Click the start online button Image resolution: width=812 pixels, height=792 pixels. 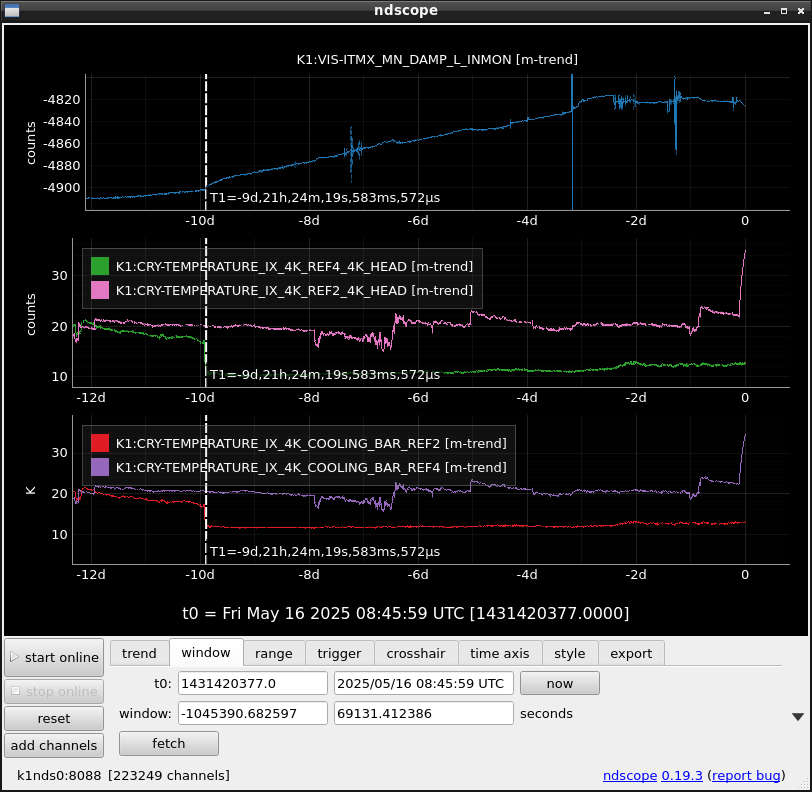pos(54,657)
